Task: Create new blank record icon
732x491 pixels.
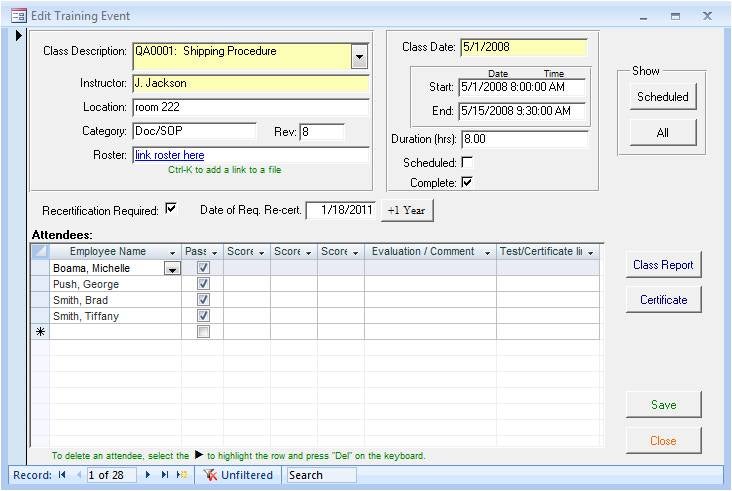Action: click(182, 475)
